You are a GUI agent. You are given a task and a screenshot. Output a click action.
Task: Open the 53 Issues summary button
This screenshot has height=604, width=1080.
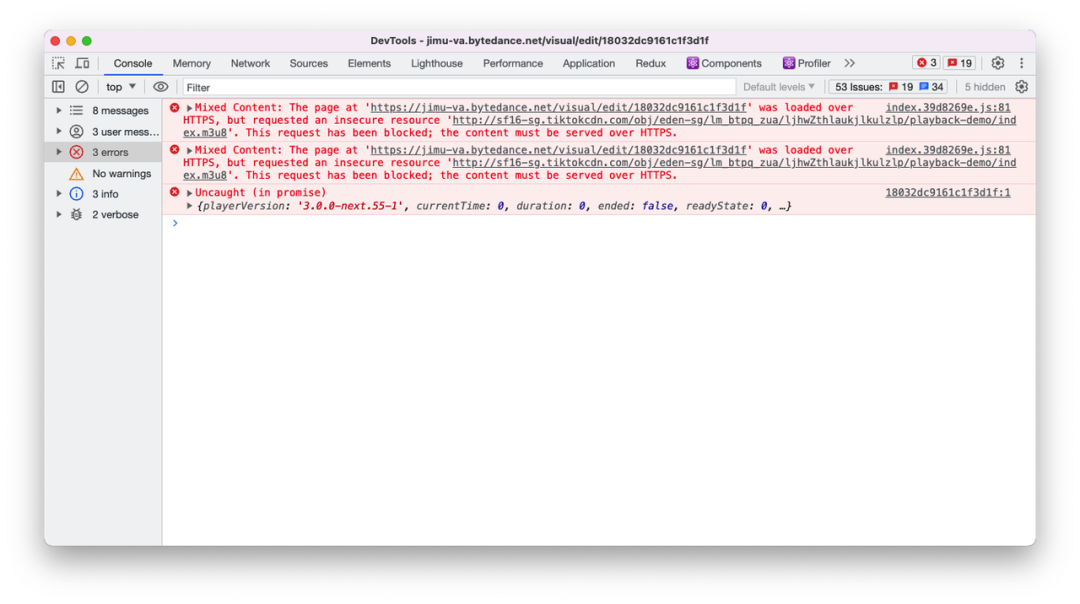pos(889,87)
